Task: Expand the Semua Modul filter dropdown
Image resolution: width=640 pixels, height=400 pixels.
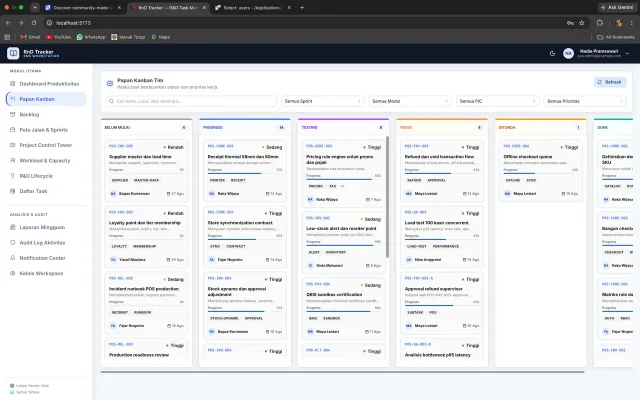Action: tap(410, 101)
